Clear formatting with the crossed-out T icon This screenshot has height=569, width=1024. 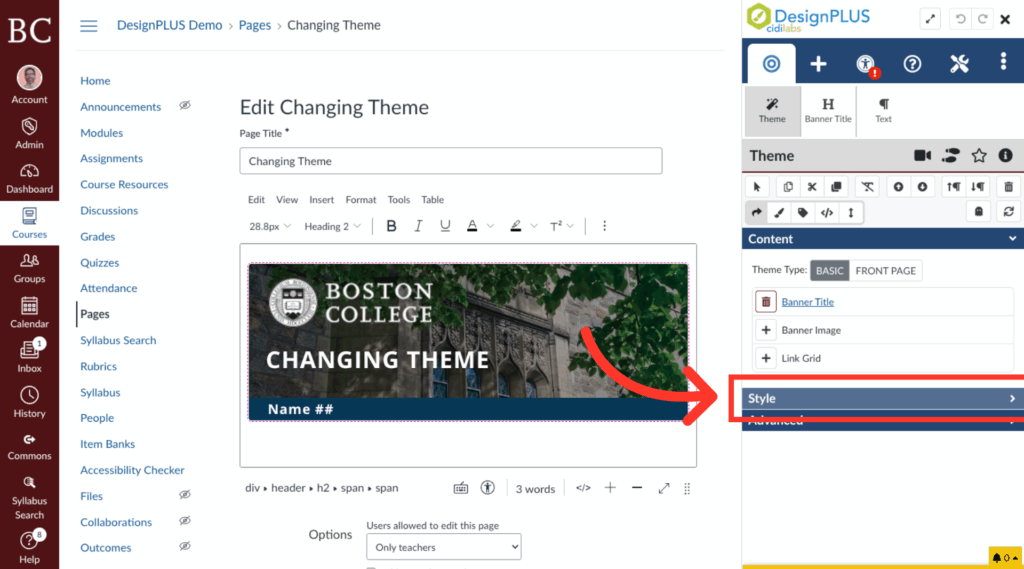tap(867, 187)
